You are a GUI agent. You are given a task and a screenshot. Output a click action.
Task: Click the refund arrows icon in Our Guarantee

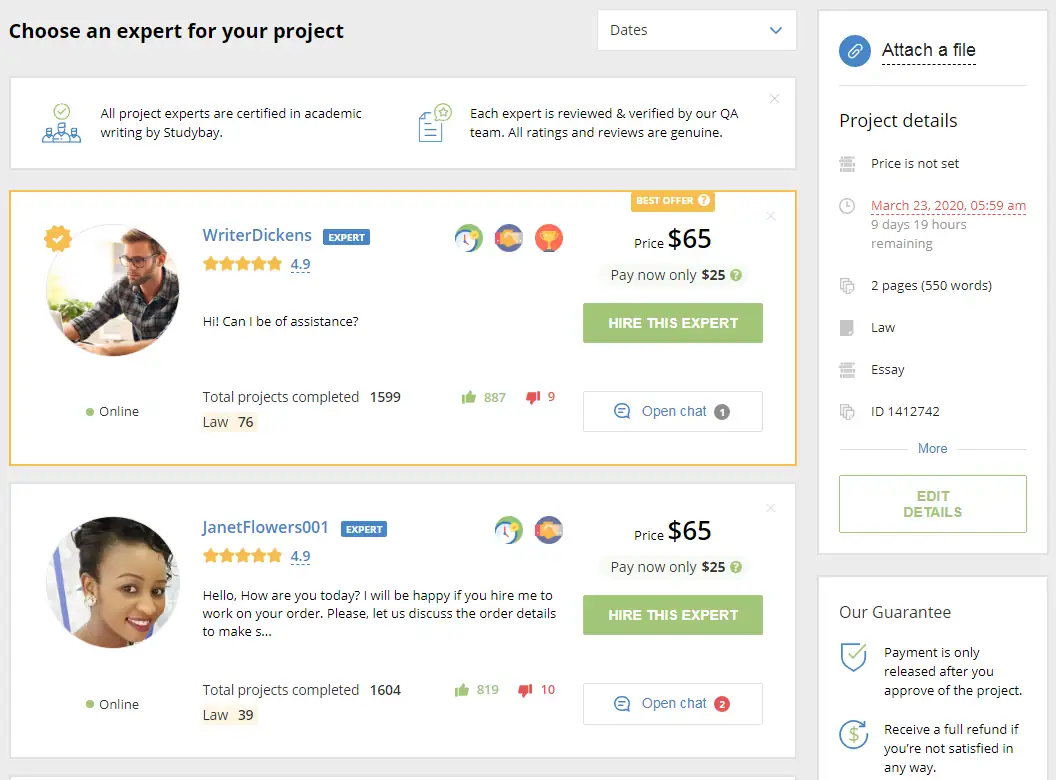[x=852, y=735]
